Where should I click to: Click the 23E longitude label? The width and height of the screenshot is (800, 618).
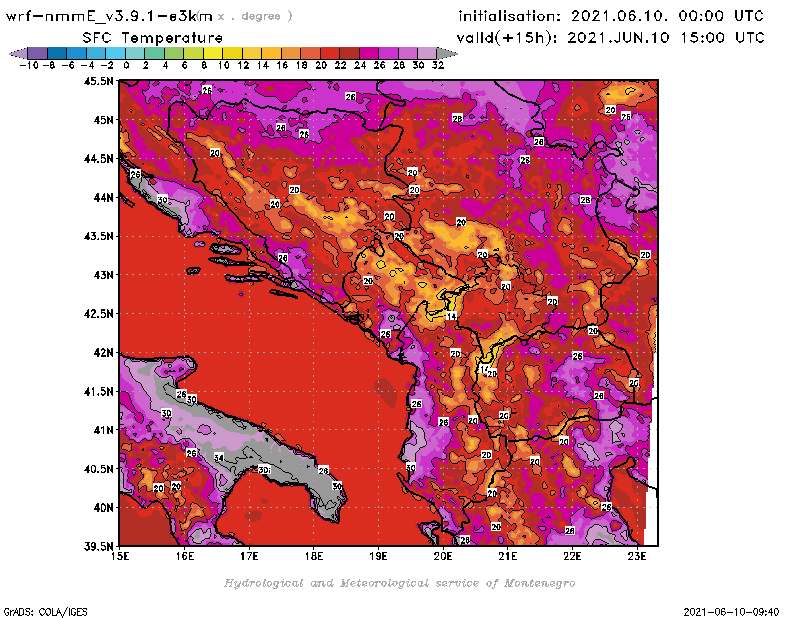click(x=637, y=556)
